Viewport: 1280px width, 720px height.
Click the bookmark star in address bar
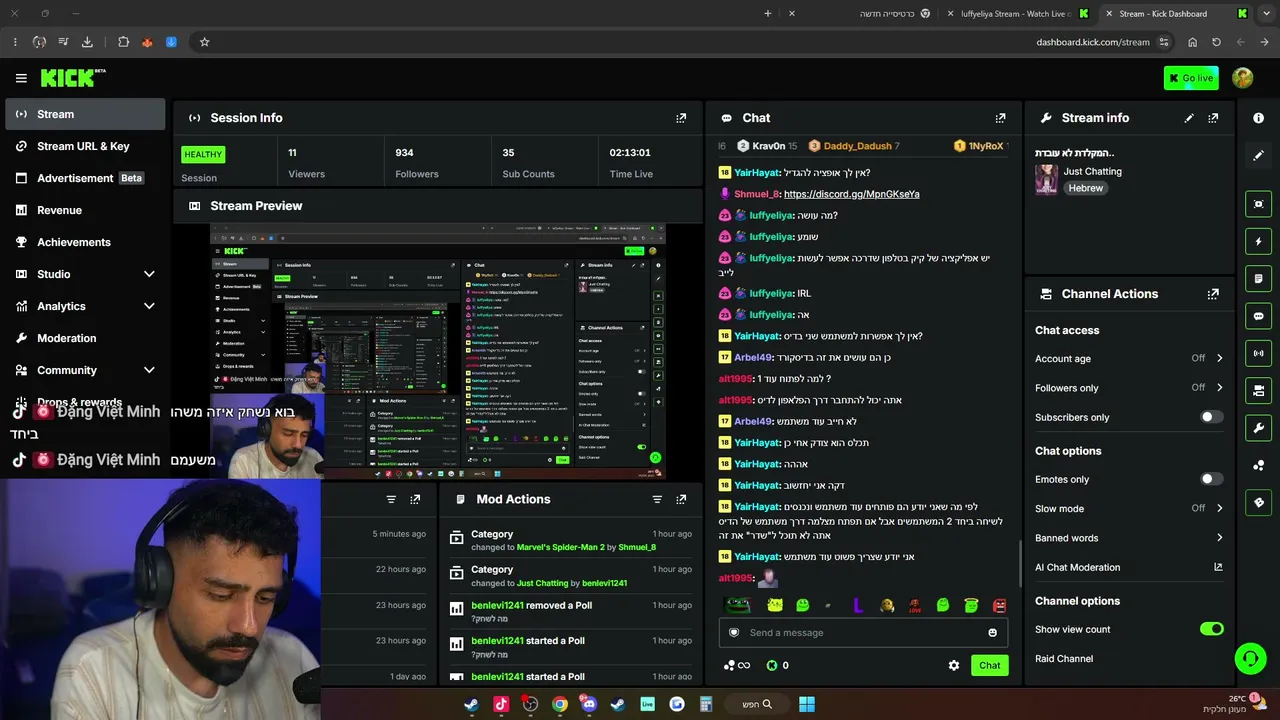tap(204, 42)
